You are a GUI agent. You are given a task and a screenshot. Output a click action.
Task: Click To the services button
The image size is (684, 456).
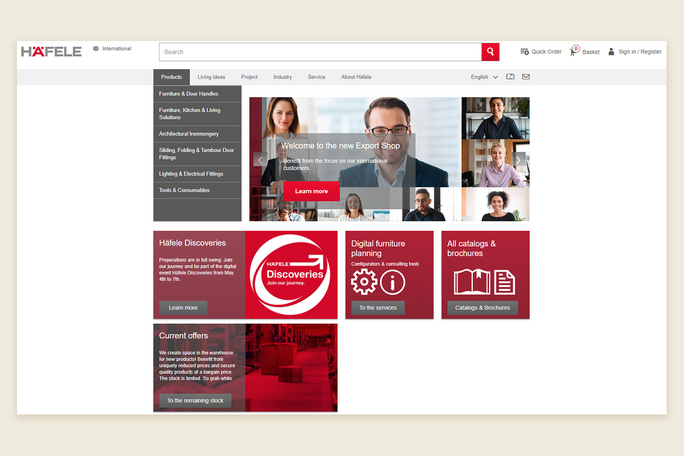click(x=378, y=308)
